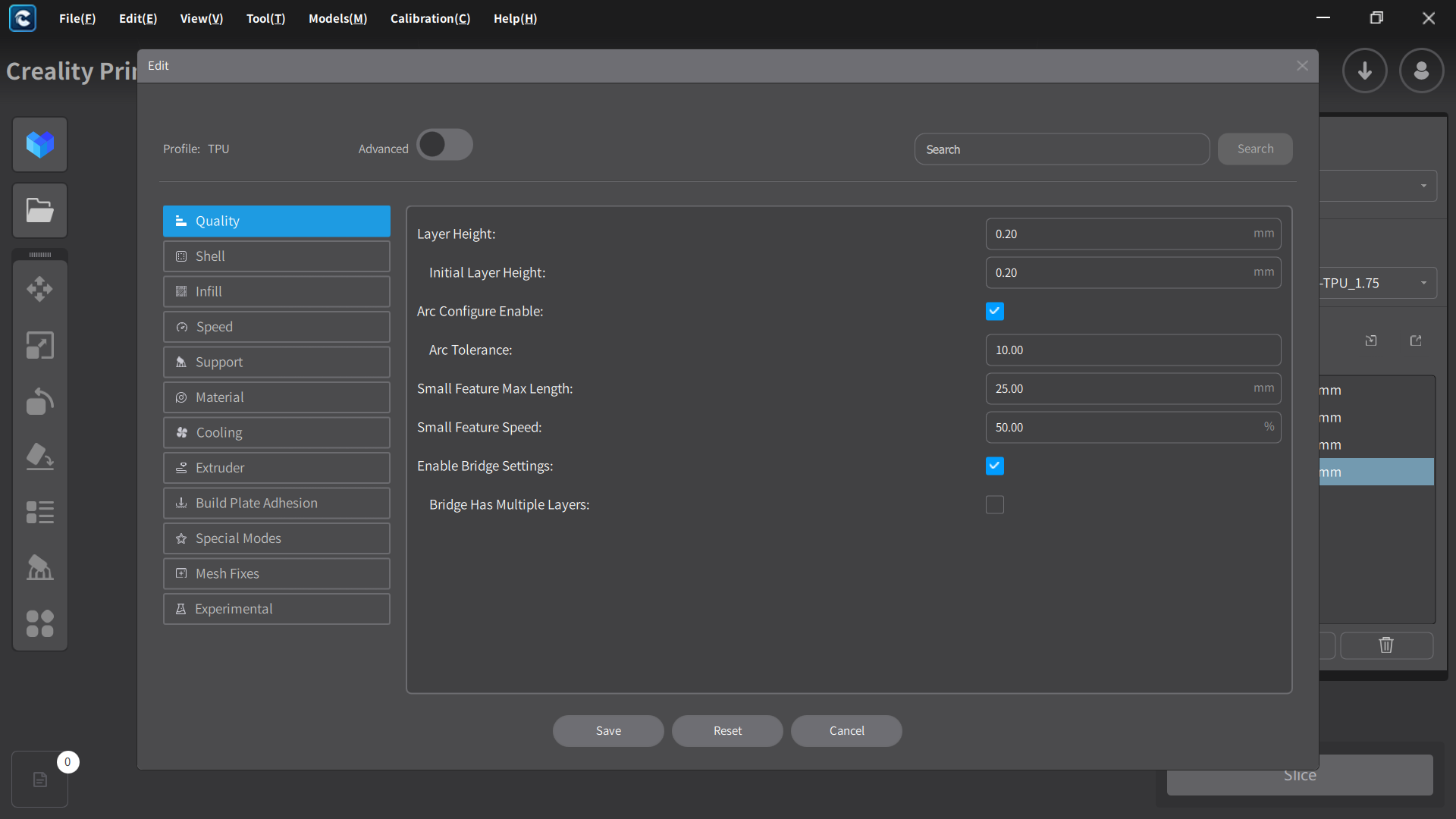Viewport: 1456px width, 819px height.
Task: Open the Edit menu in menu bar
Action: pos(138,18)
